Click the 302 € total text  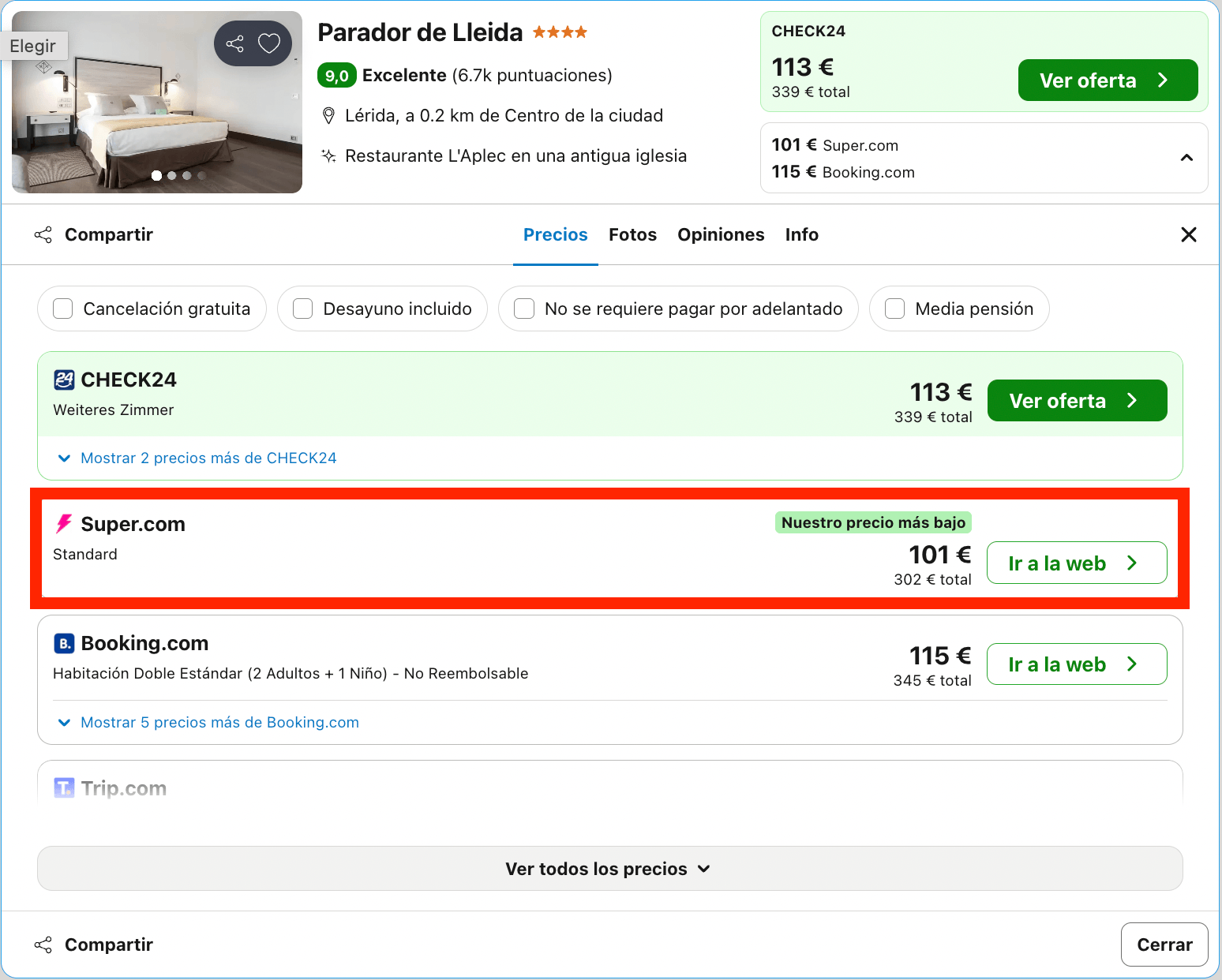tap(932, 580)
